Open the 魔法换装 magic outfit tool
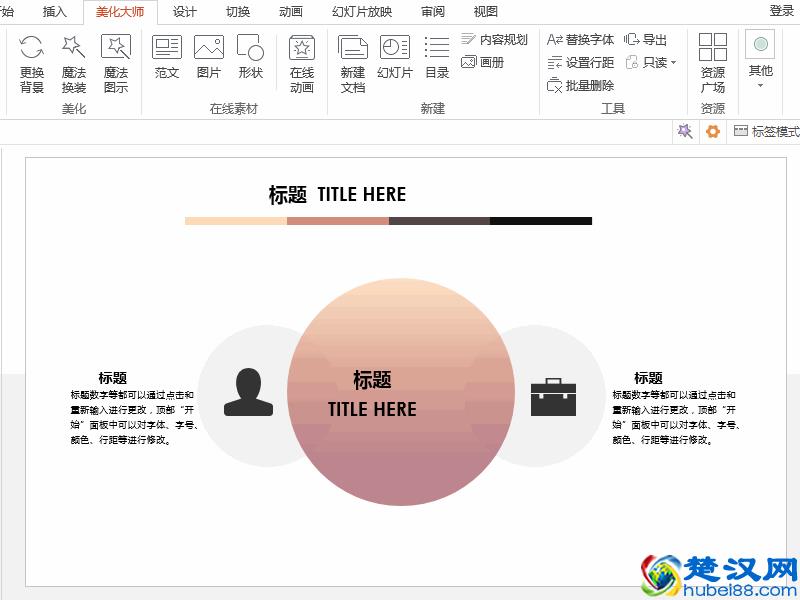 pyautogui.click(x=72, y=62)
